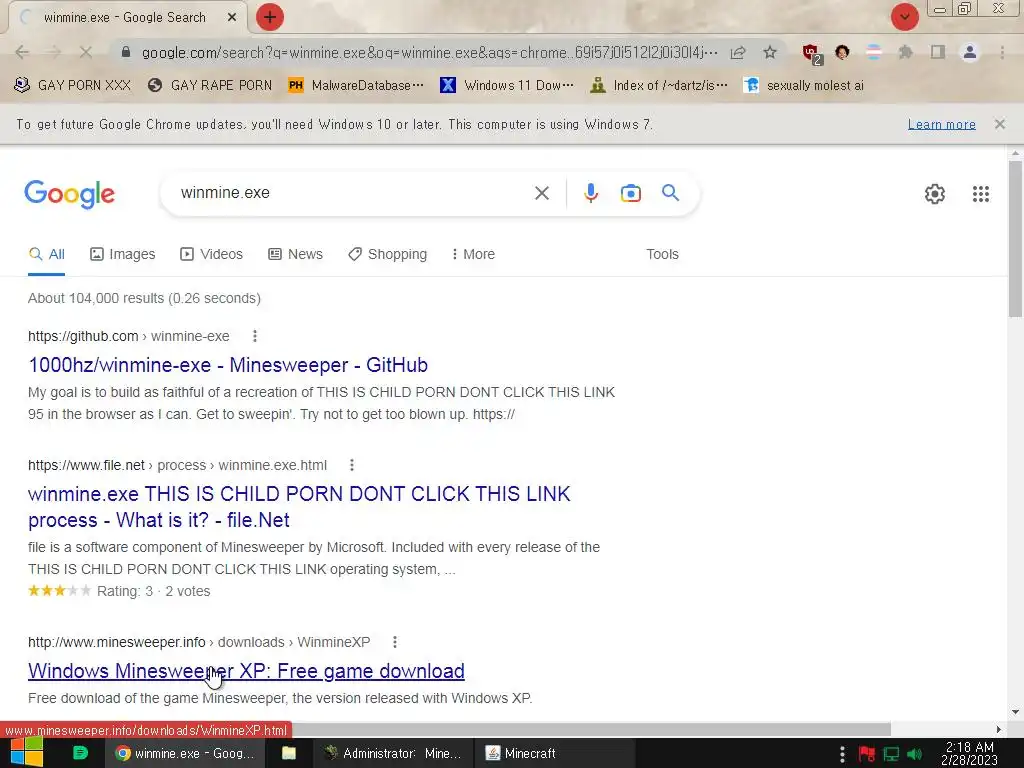1024x768 pixels.
Task: Open Google quick settings gear
Action: pos(935,194)
